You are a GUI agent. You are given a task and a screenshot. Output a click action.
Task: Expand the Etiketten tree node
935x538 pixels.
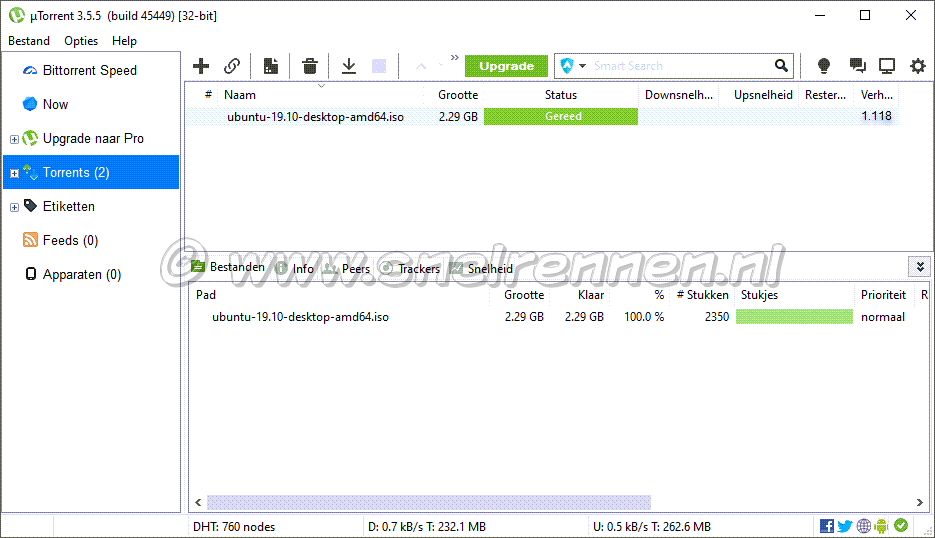[x=14, y=207]
